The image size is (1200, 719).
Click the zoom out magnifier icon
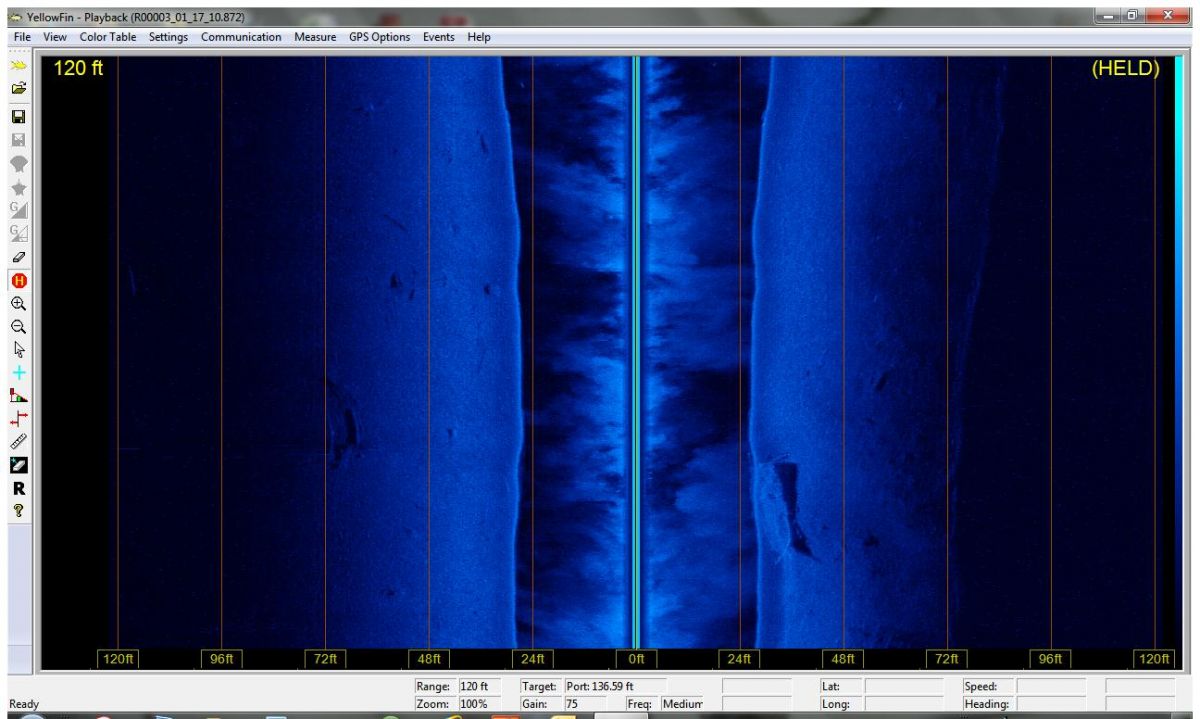click(18, 326)
